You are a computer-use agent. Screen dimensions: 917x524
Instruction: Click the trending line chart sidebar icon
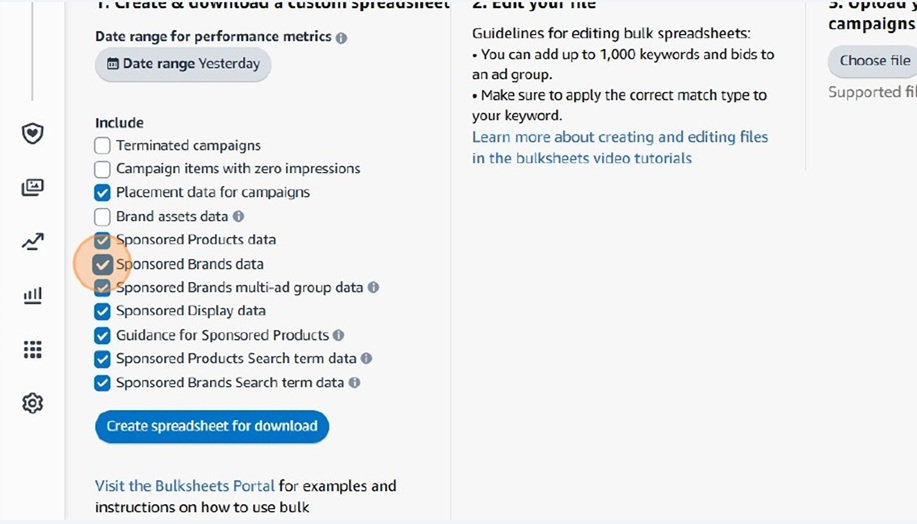coord(33,241)
